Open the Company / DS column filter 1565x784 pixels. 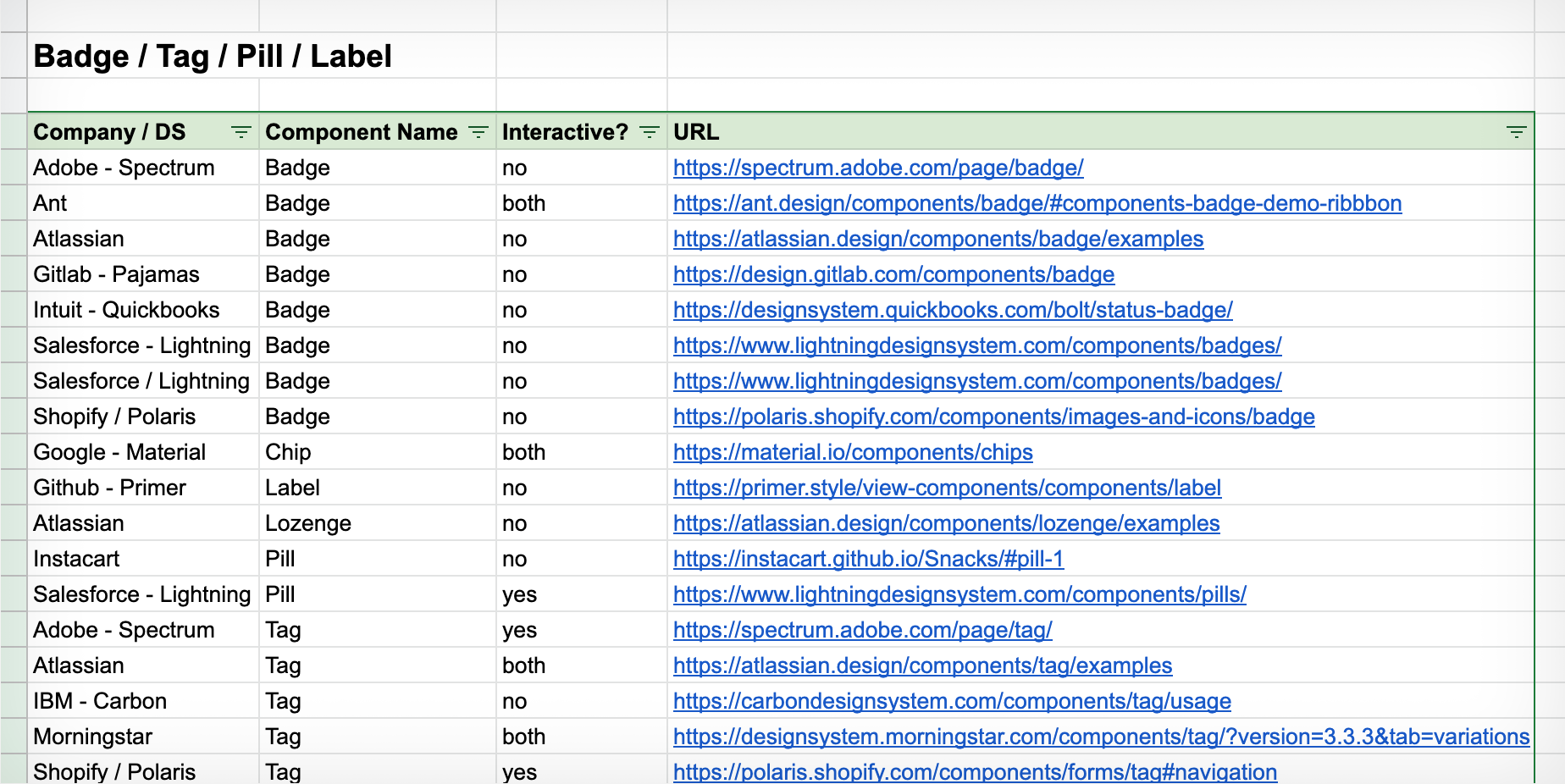pyautogui.click(x=241, y=132)
